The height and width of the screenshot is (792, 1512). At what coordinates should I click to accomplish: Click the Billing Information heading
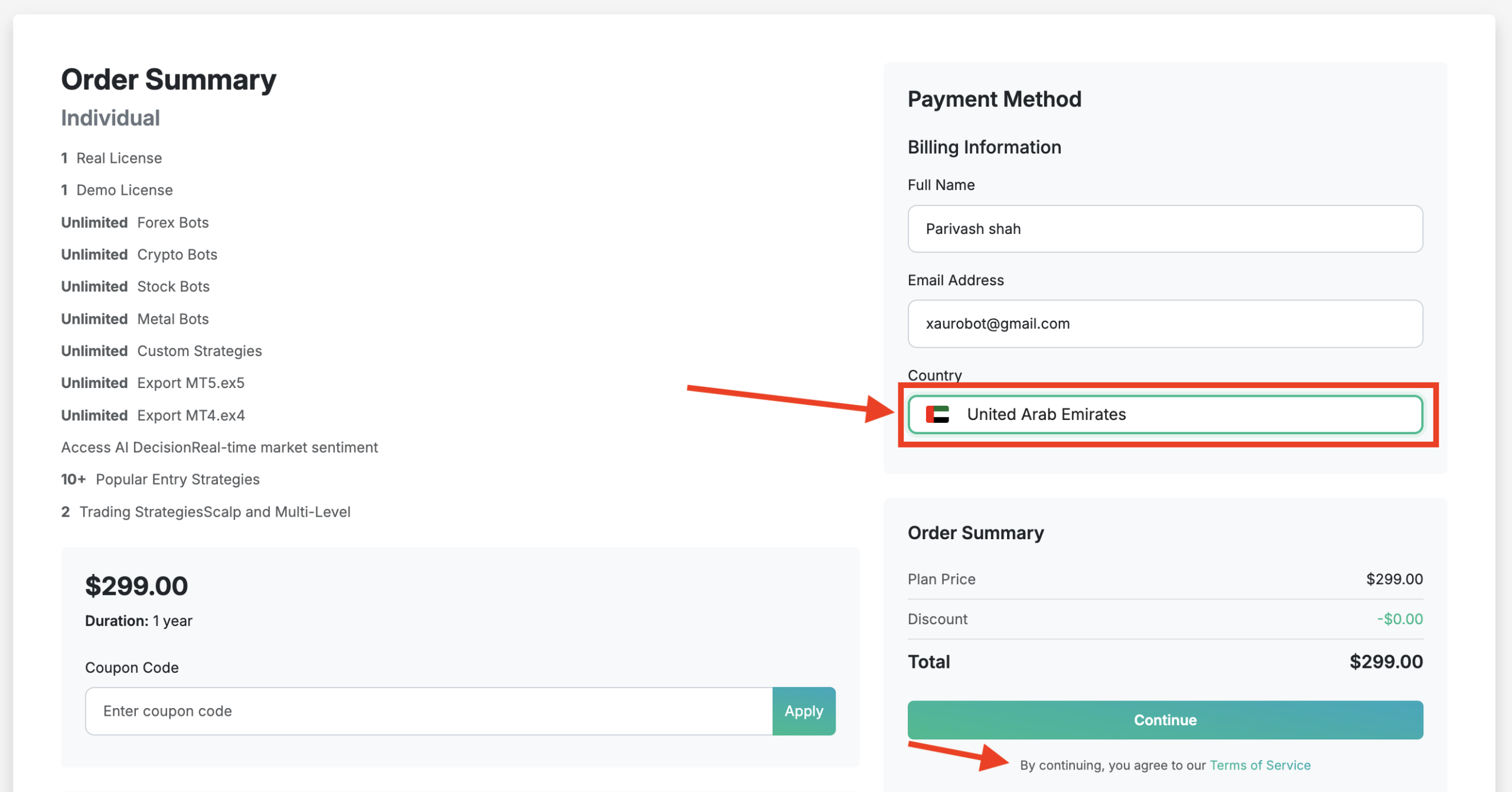(984, 147)
